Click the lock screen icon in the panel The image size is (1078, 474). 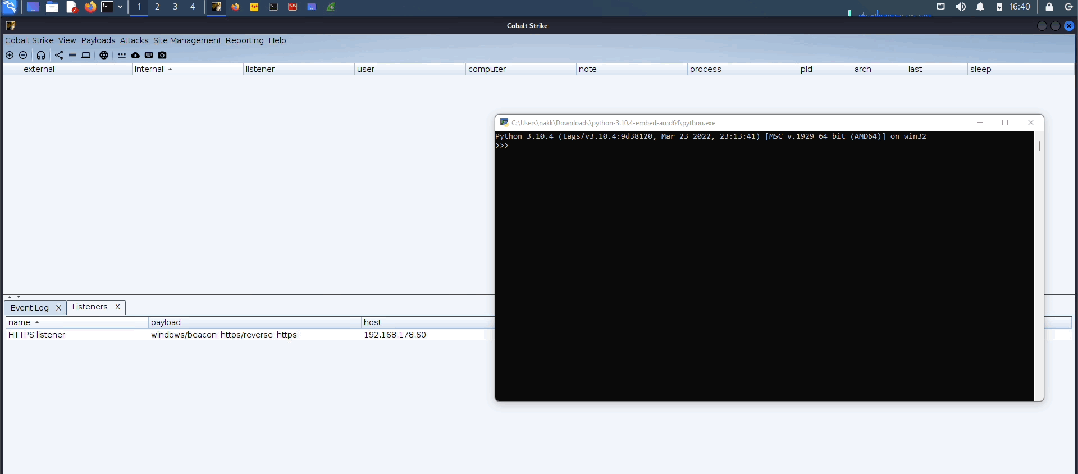1049,7
